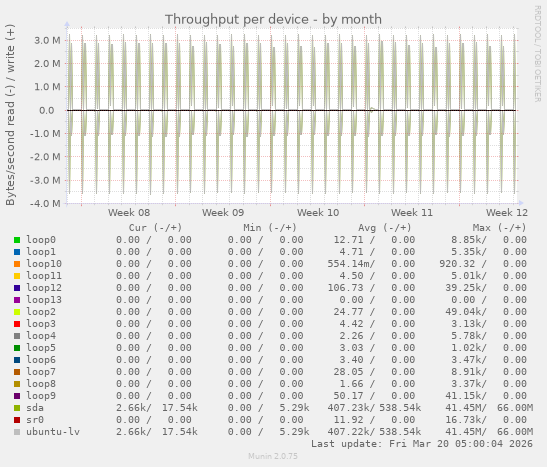Select the loop6 legend label

pyautogui.click(x=41, y=360)
